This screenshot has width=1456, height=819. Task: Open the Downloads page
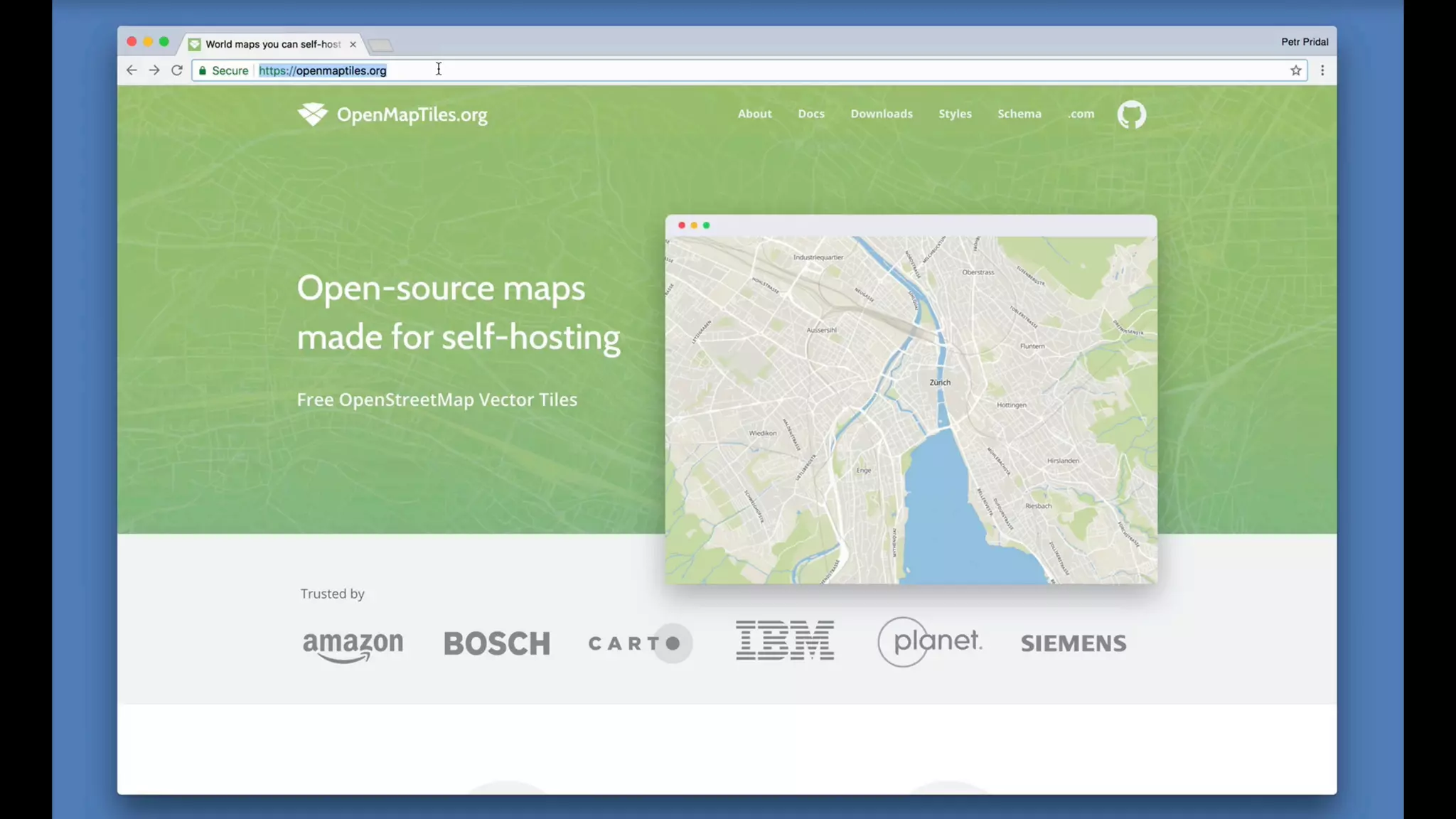tap(882, 114)
